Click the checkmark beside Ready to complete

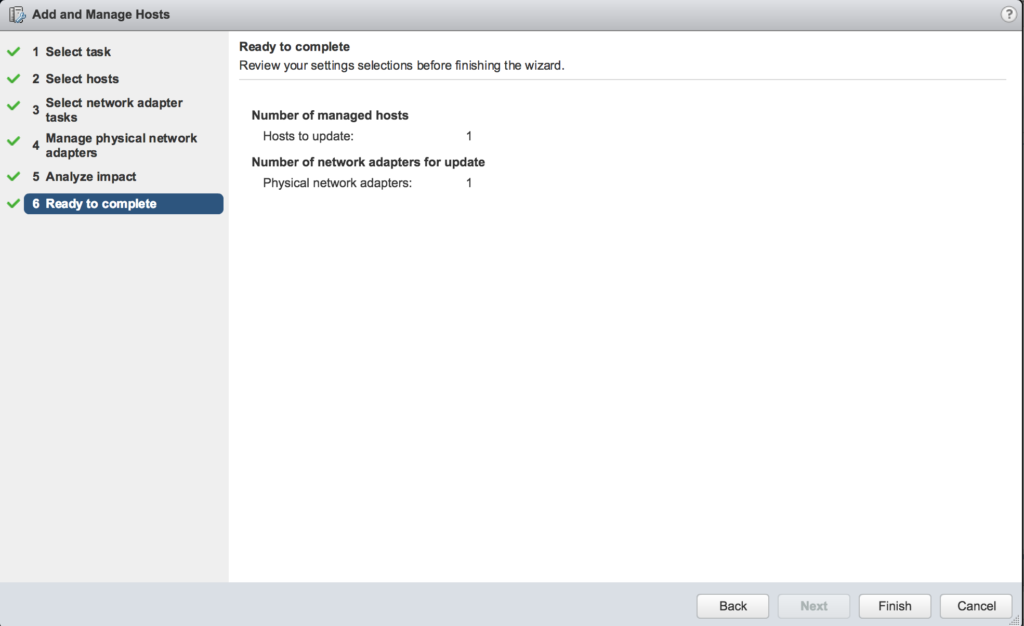14,204
